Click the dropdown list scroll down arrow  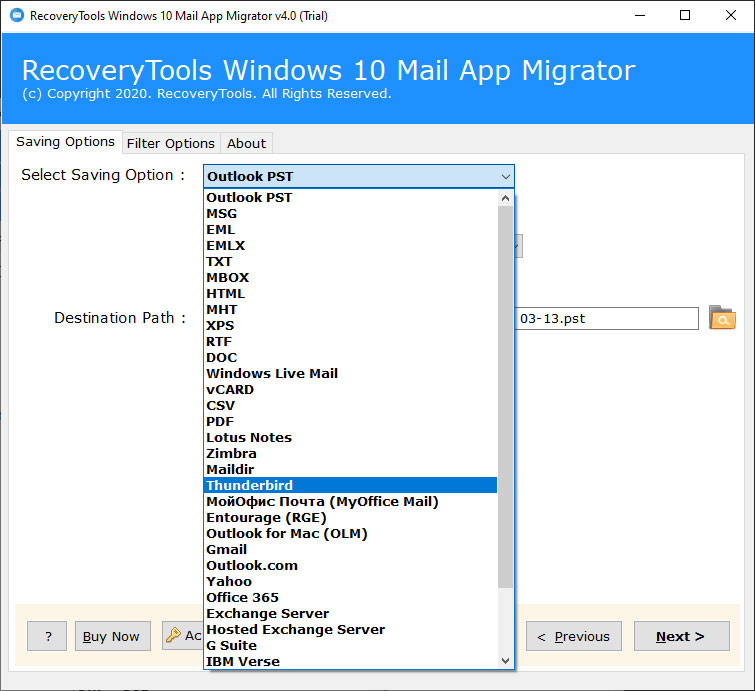505,661
